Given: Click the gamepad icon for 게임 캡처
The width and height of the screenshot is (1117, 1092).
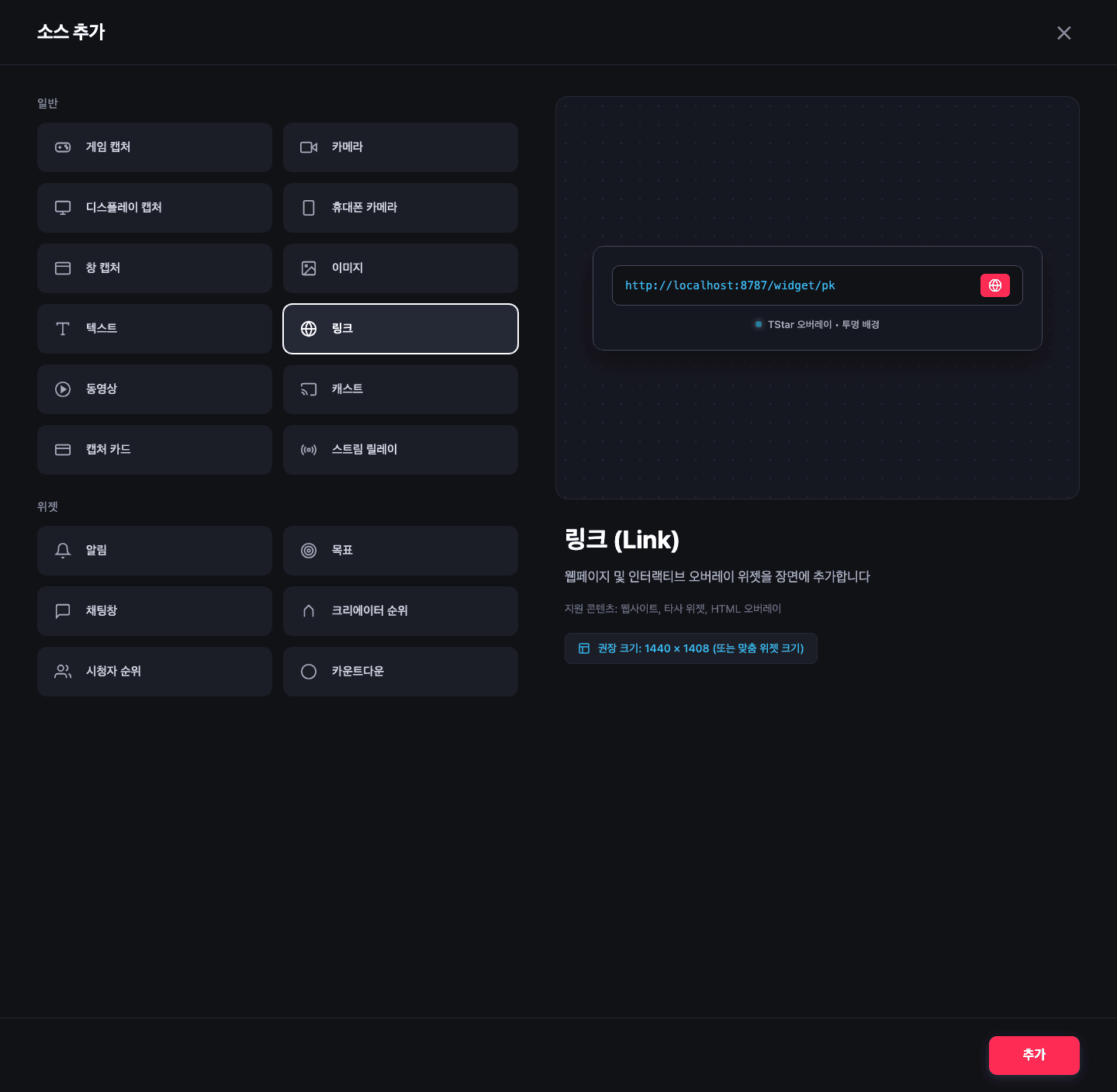Looking at the screenshot, I should (x=63, y=147).
